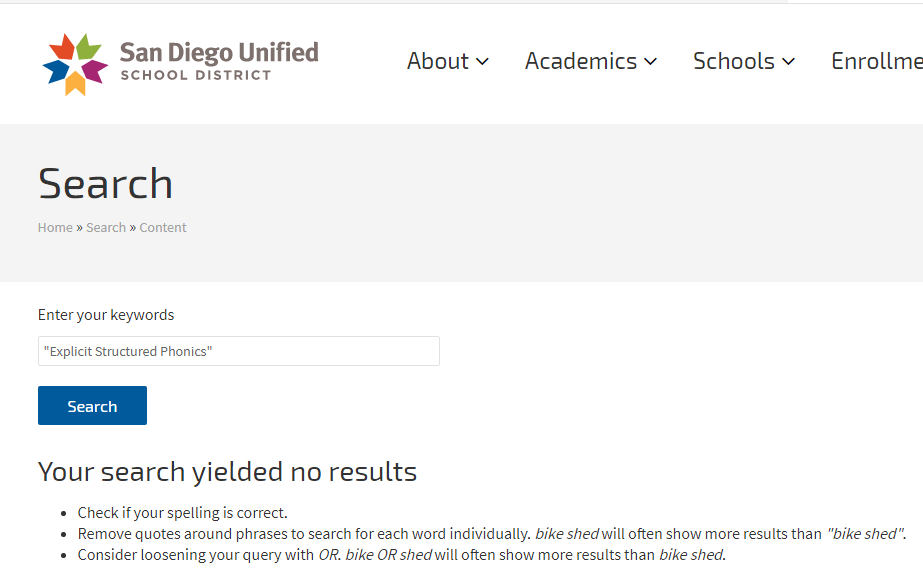Screen dimensions: 923x575
Task: Click the "Enter your keywords" label
Action: [x=106, y=315]
